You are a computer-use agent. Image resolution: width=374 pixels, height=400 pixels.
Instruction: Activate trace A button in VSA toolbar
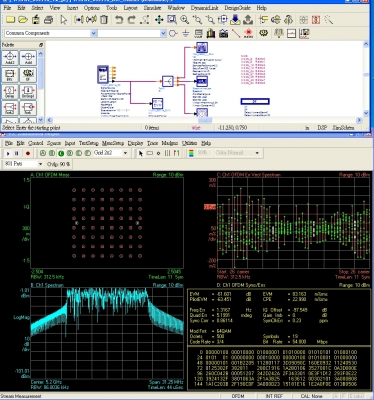(43, 153)
